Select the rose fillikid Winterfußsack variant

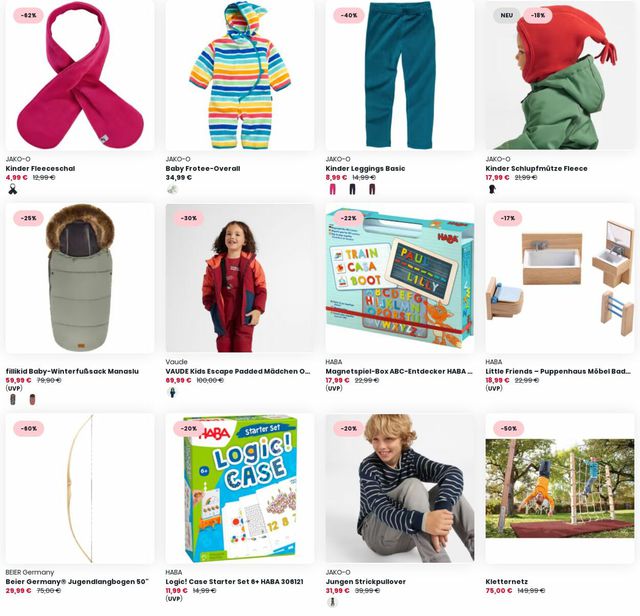pyautogui.click(x=32, y=399)
